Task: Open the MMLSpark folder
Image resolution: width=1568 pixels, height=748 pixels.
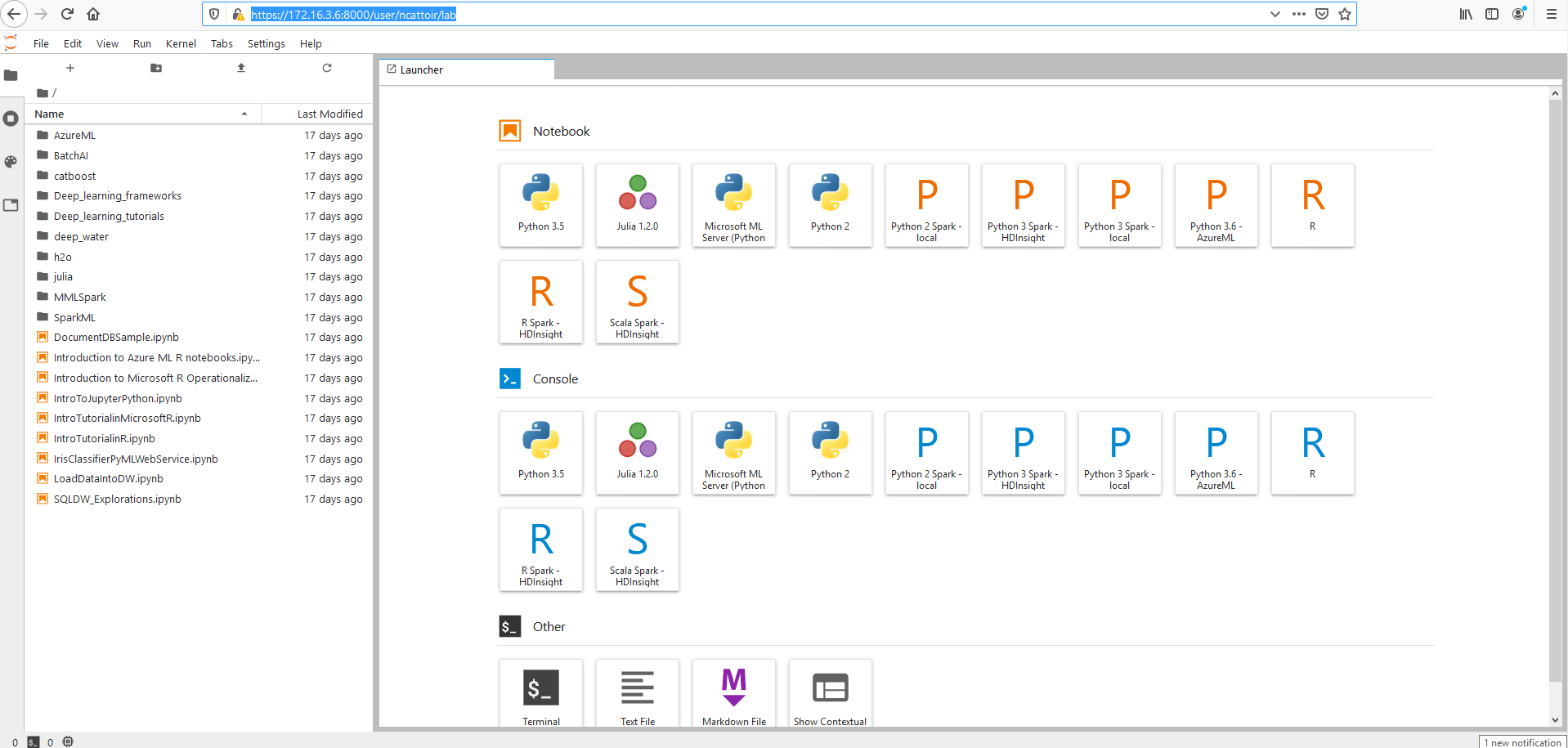Action: 199,297
